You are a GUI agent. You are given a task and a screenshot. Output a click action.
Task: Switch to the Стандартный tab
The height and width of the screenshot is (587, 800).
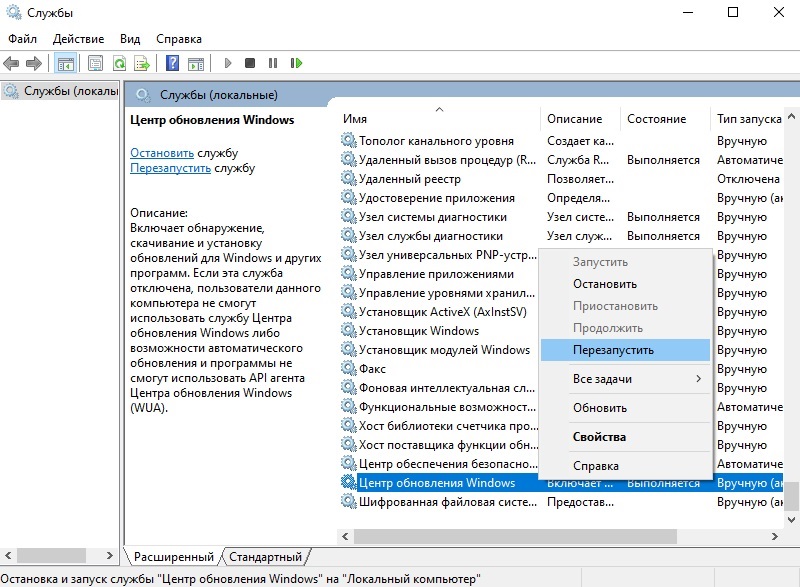click(x=265, y=557)
